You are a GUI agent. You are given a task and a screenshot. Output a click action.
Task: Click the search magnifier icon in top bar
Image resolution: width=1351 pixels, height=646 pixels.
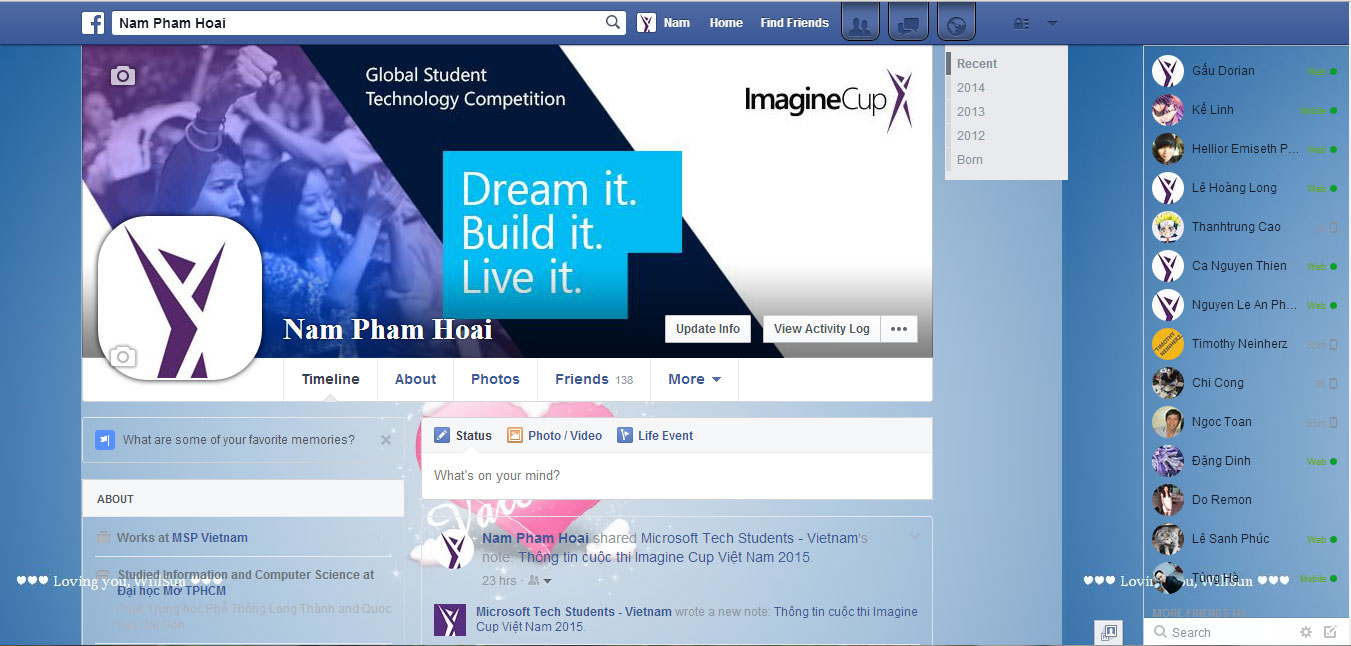coord(613,22)
